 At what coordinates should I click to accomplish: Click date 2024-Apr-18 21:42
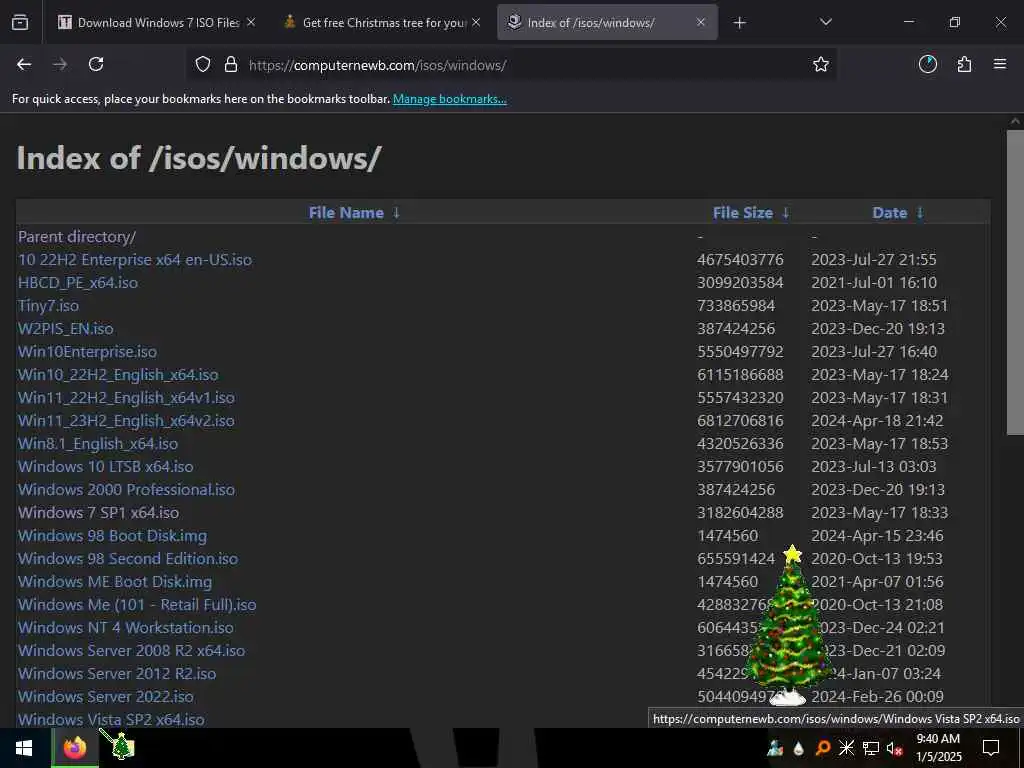click(x=877, y=421)
